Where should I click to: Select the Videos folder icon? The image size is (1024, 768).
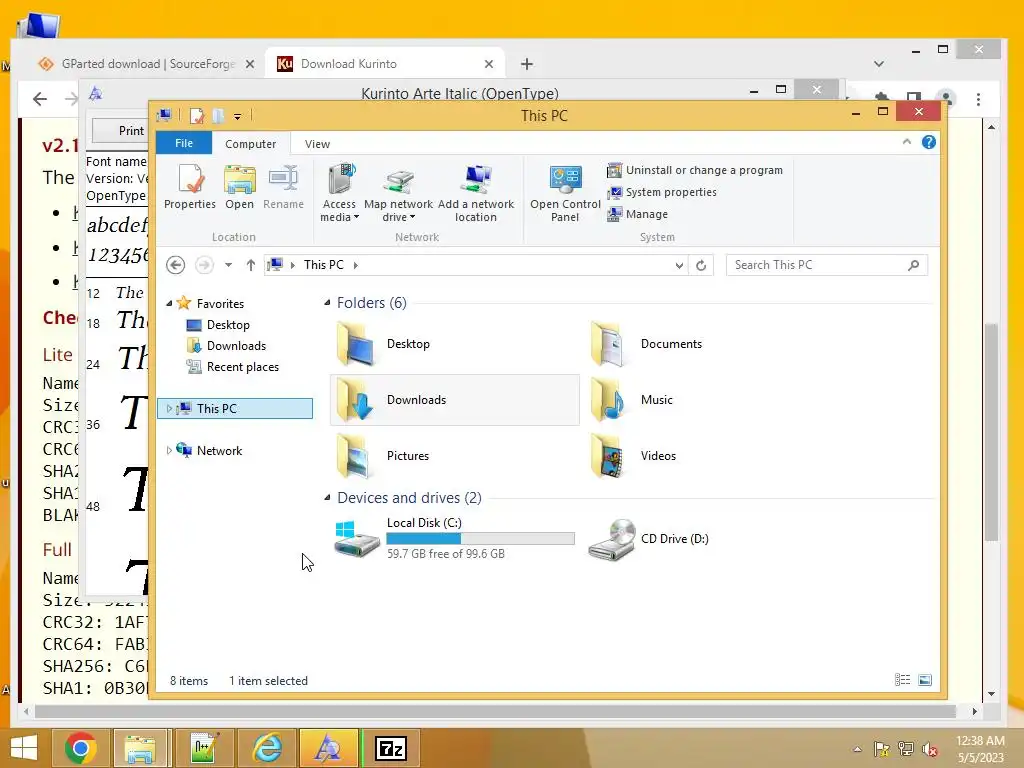pos(608,456)
